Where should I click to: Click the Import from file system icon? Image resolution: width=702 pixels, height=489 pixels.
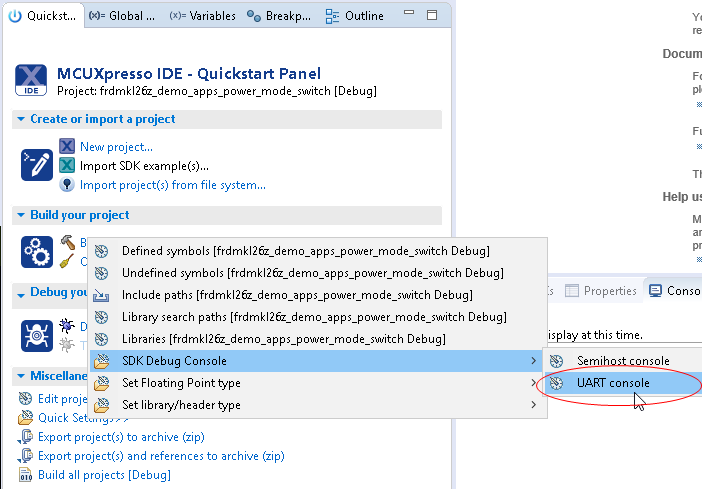[67, 184]
